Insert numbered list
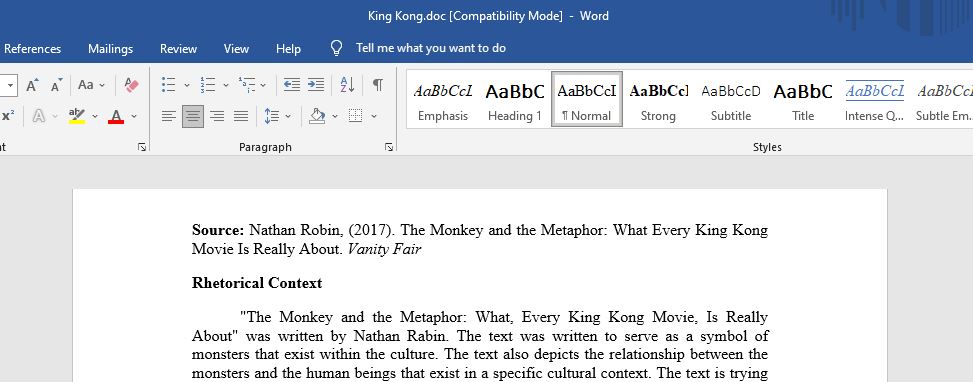 coord(208,85)
